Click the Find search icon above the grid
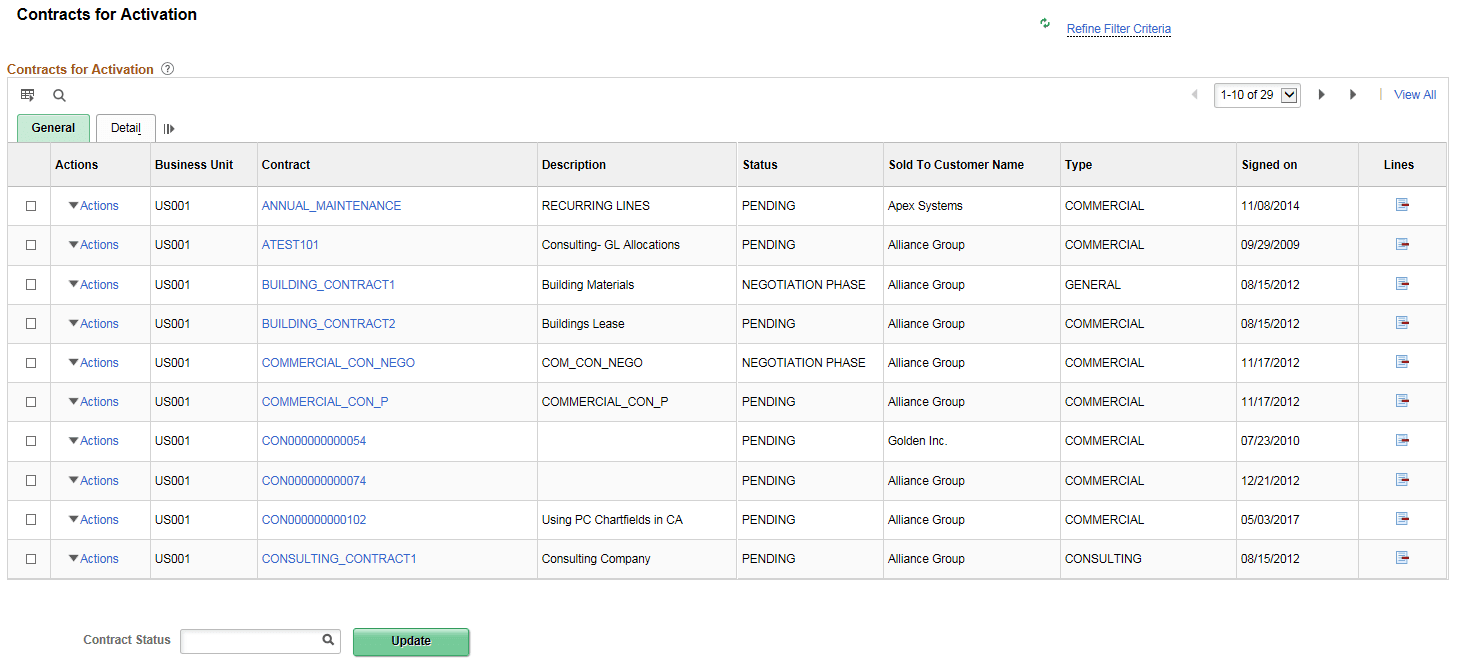The height and width of the screenshot is (668, 1460). click(x=59, y=94)
